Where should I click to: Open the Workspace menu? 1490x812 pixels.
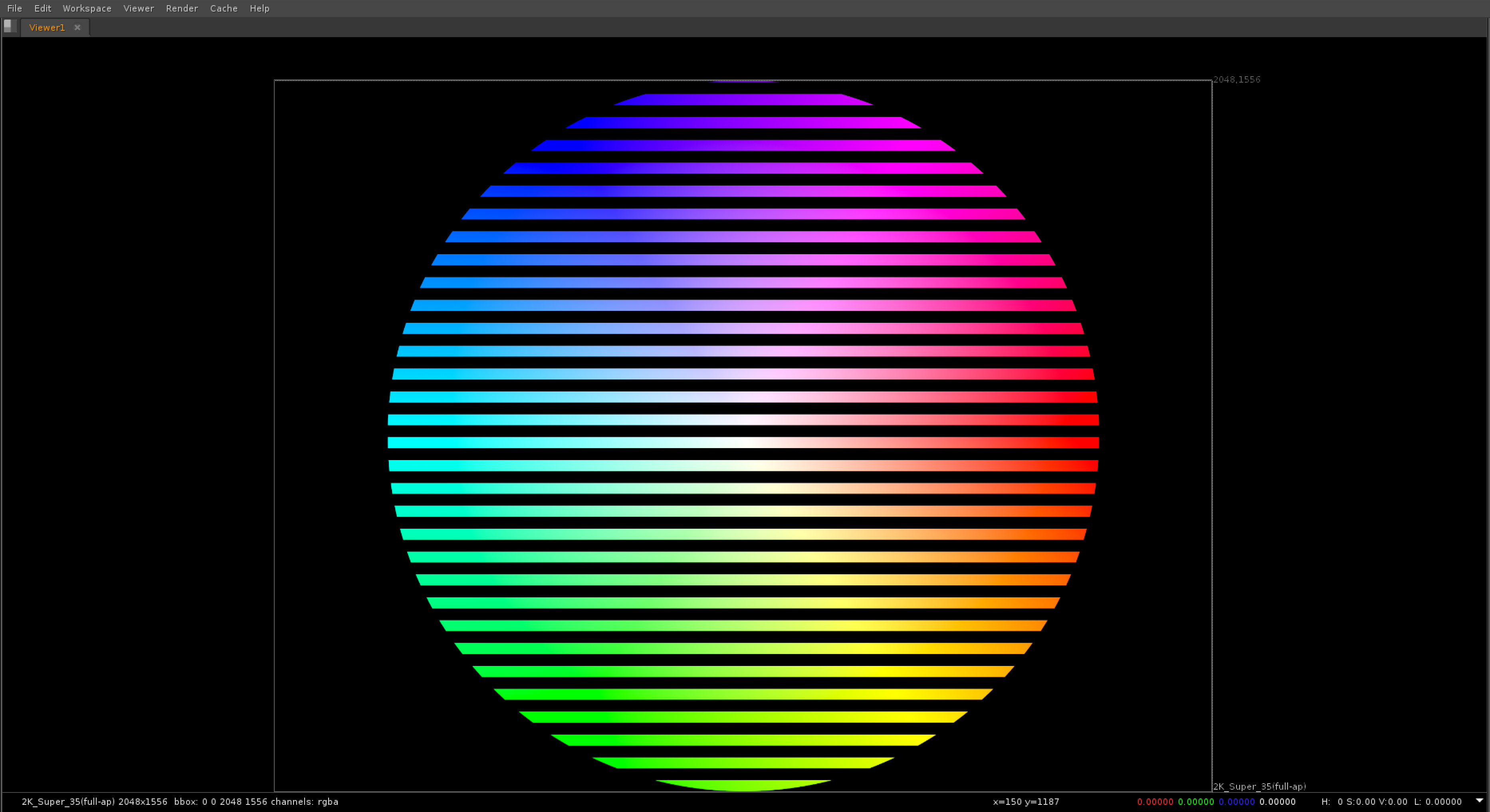[x=87, y=8]
